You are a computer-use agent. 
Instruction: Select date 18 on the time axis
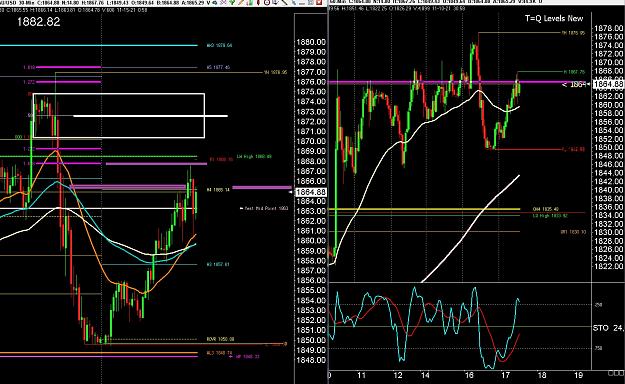point(542,375)
